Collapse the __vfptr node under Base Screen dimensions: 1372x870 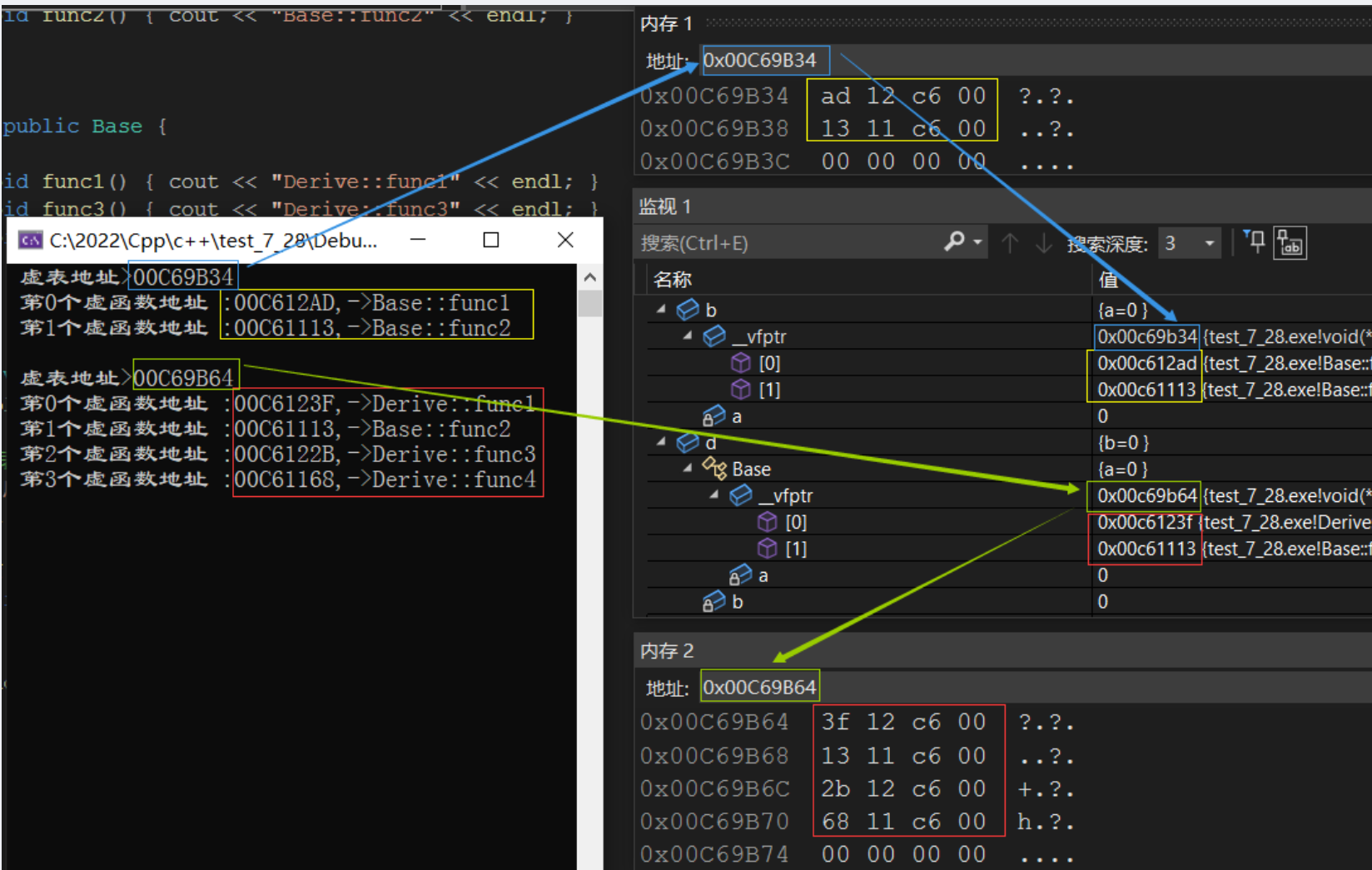point(715,495)
